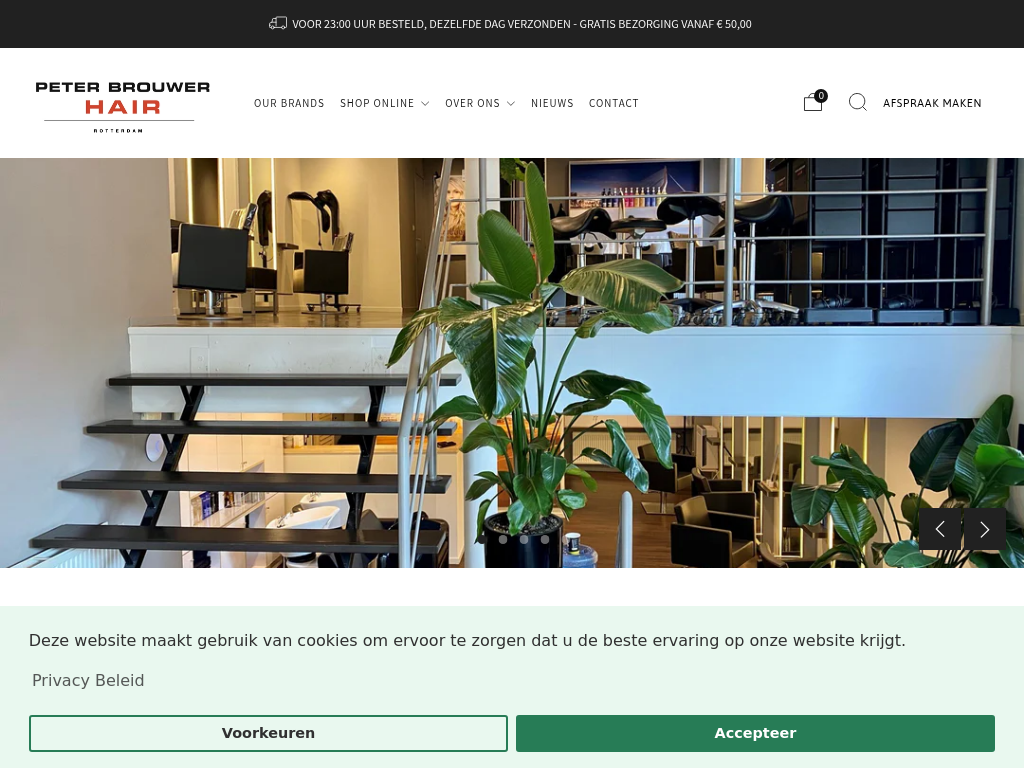This screenshot has height=768, width=1024.
Task: Click the delivery truck icon in top banner
Action: pos(278,24)
